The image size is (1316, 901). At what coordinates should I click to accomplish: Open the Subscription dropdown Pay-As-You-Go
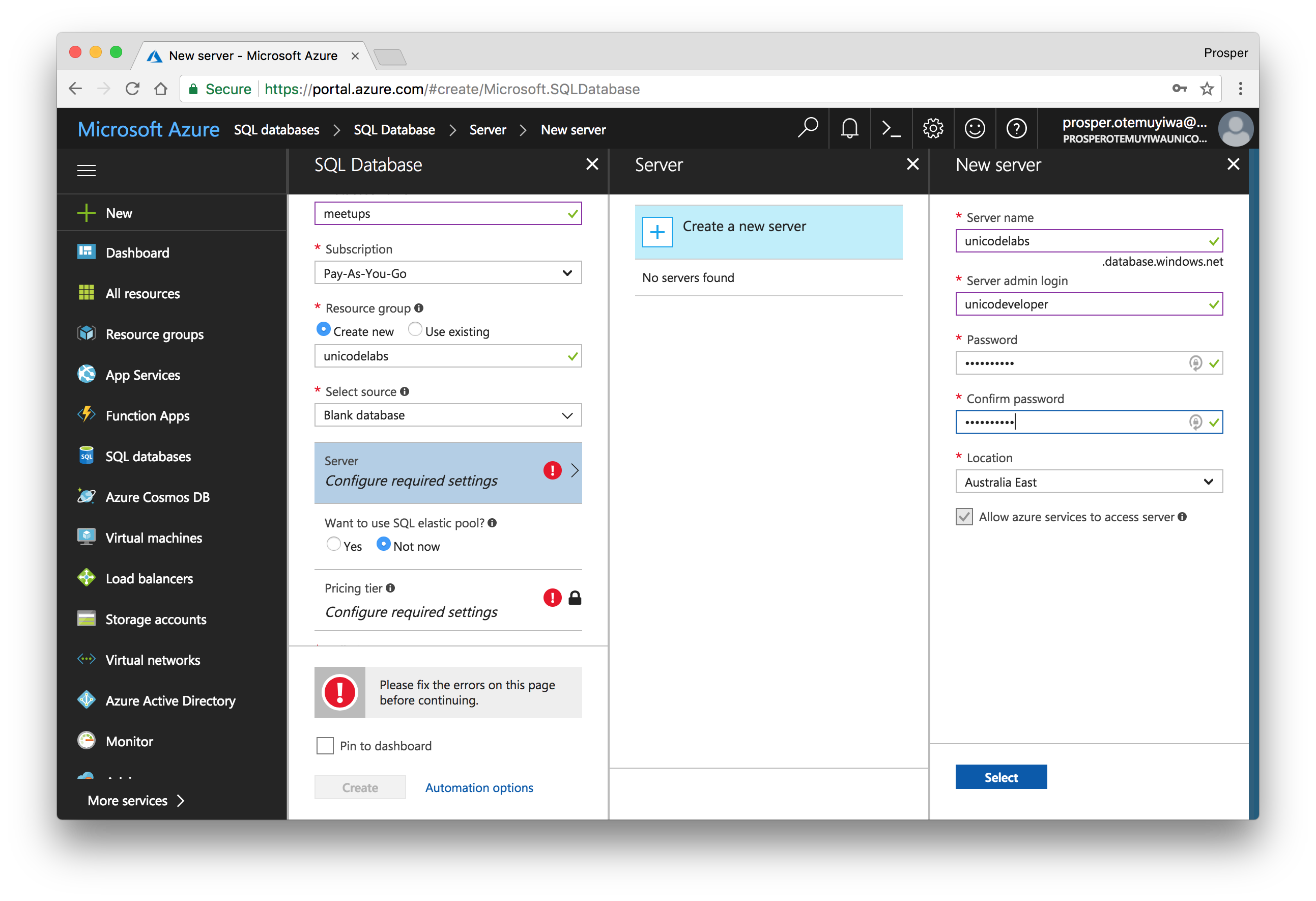[447, 273]
